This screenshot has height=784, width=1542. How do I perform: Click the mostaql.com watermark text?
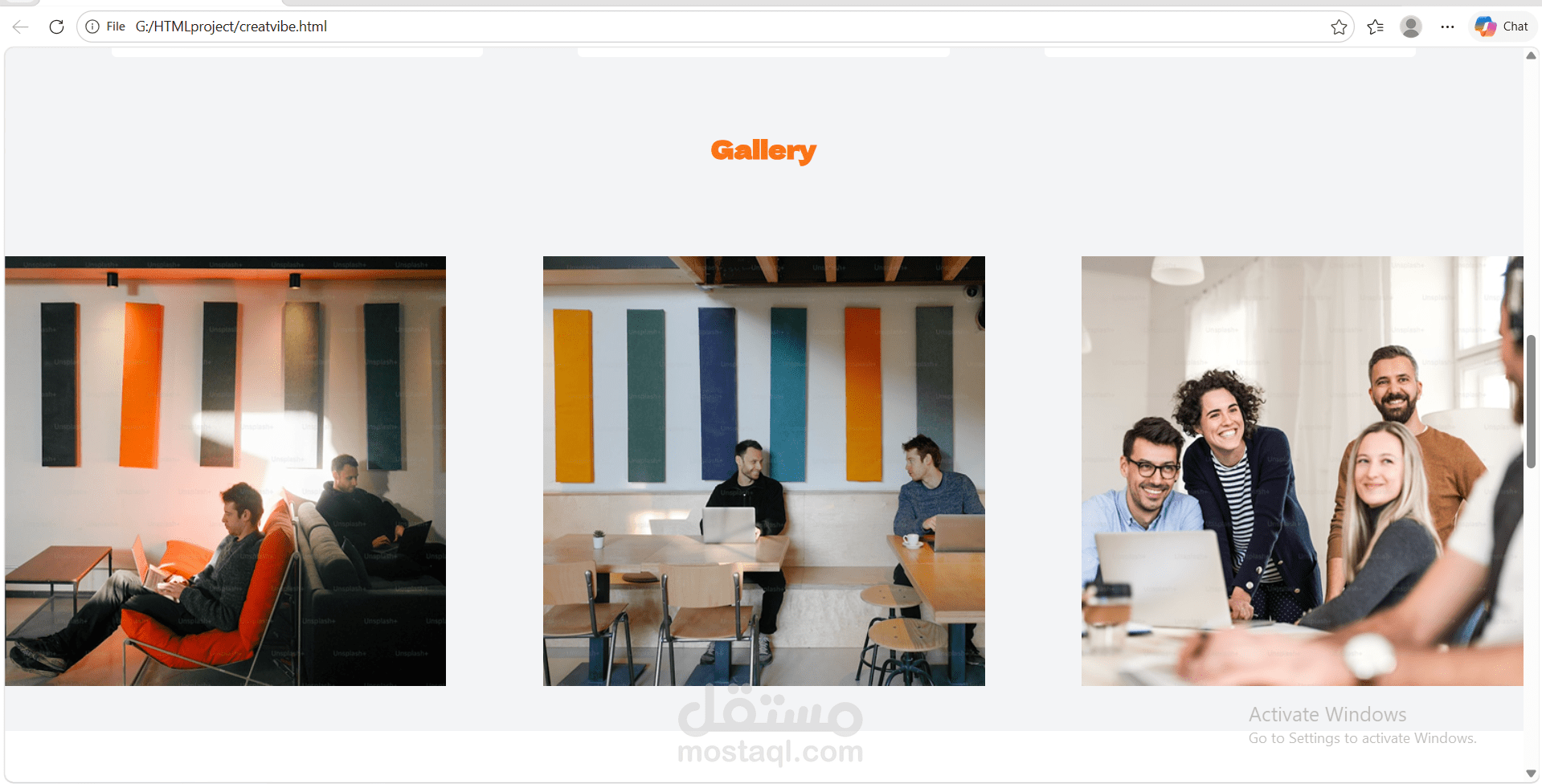pyautogui.click(x=771, y=752)
